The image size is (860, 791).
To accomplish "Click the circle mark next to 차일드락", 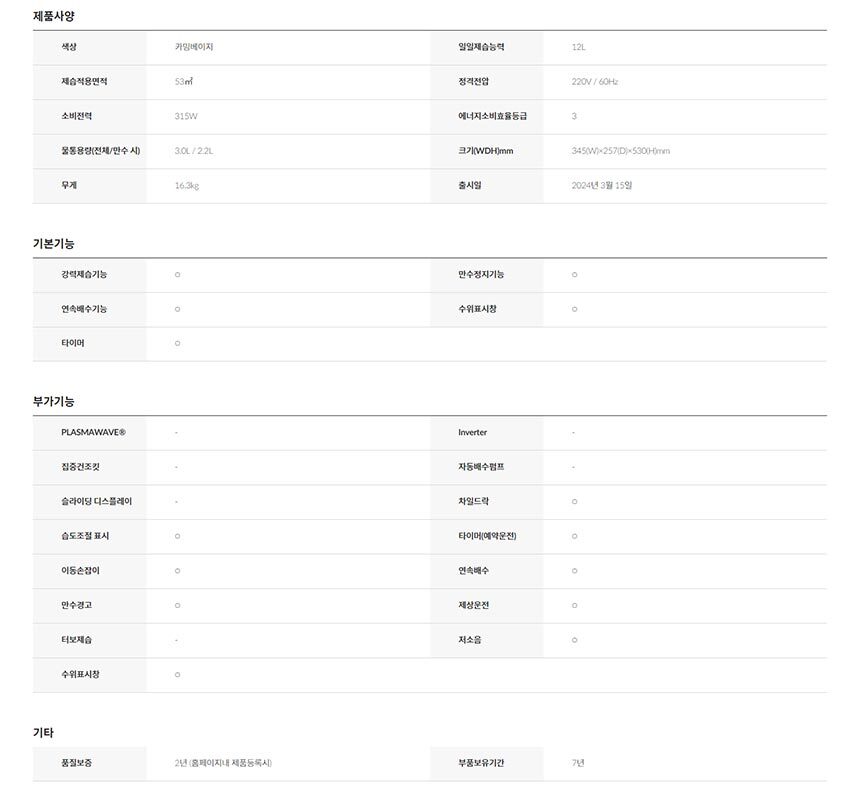I will [575, 501].
